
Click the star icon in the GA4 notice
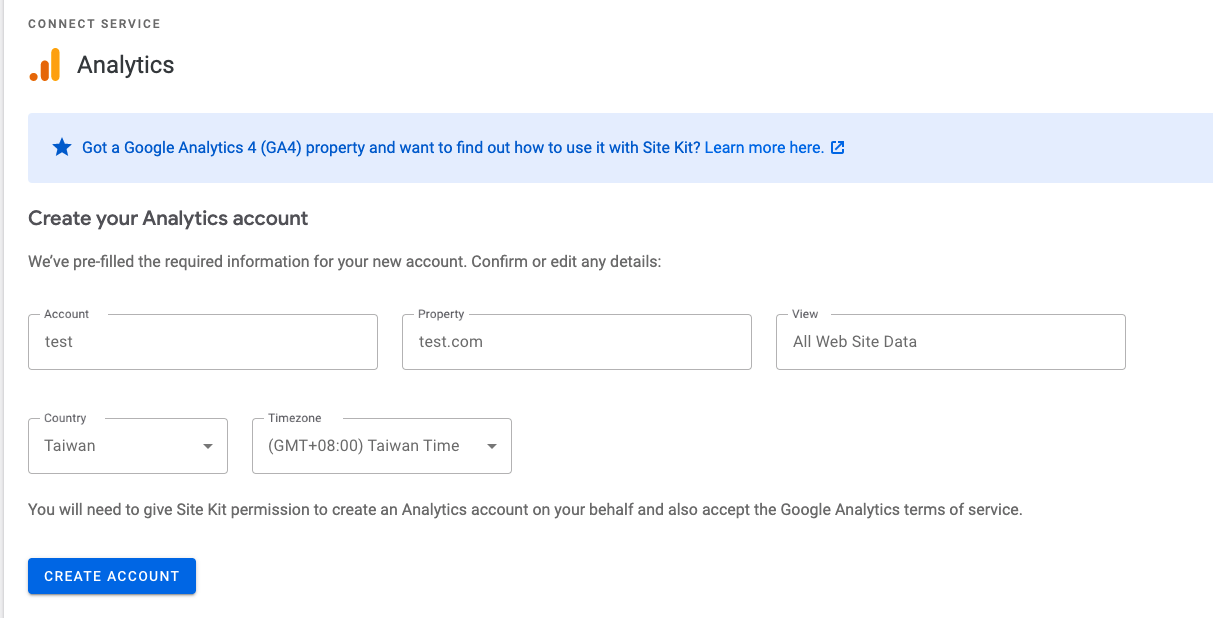pyautogui.click(x=62, y=148)
